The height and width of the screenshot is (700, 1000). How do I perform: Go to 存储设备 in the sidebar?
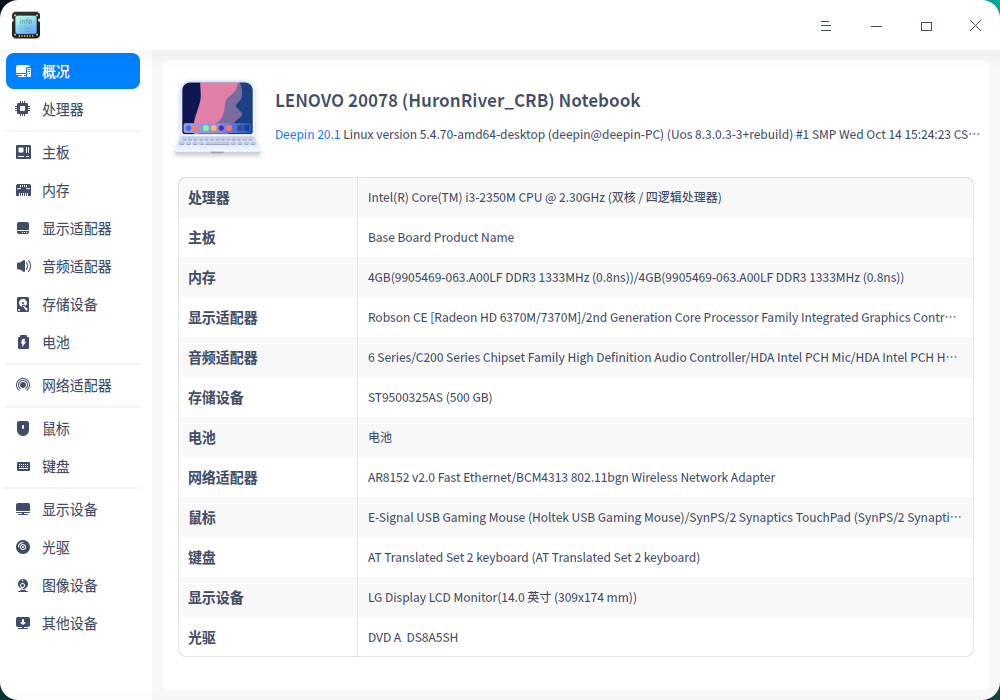[73, 305]
